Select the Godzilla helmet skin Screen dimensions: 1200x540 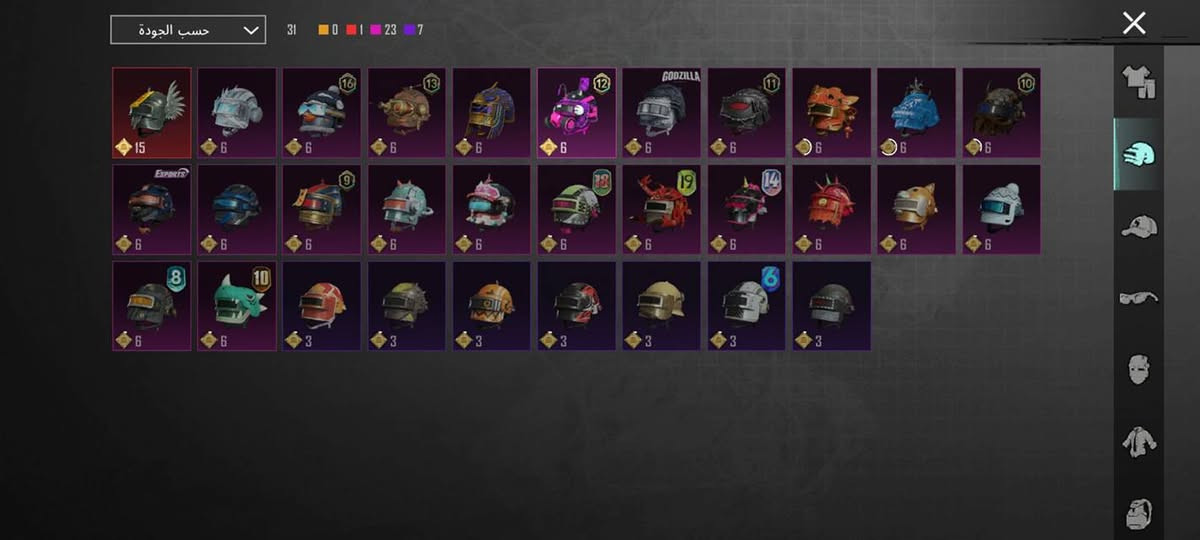point(661,113)
